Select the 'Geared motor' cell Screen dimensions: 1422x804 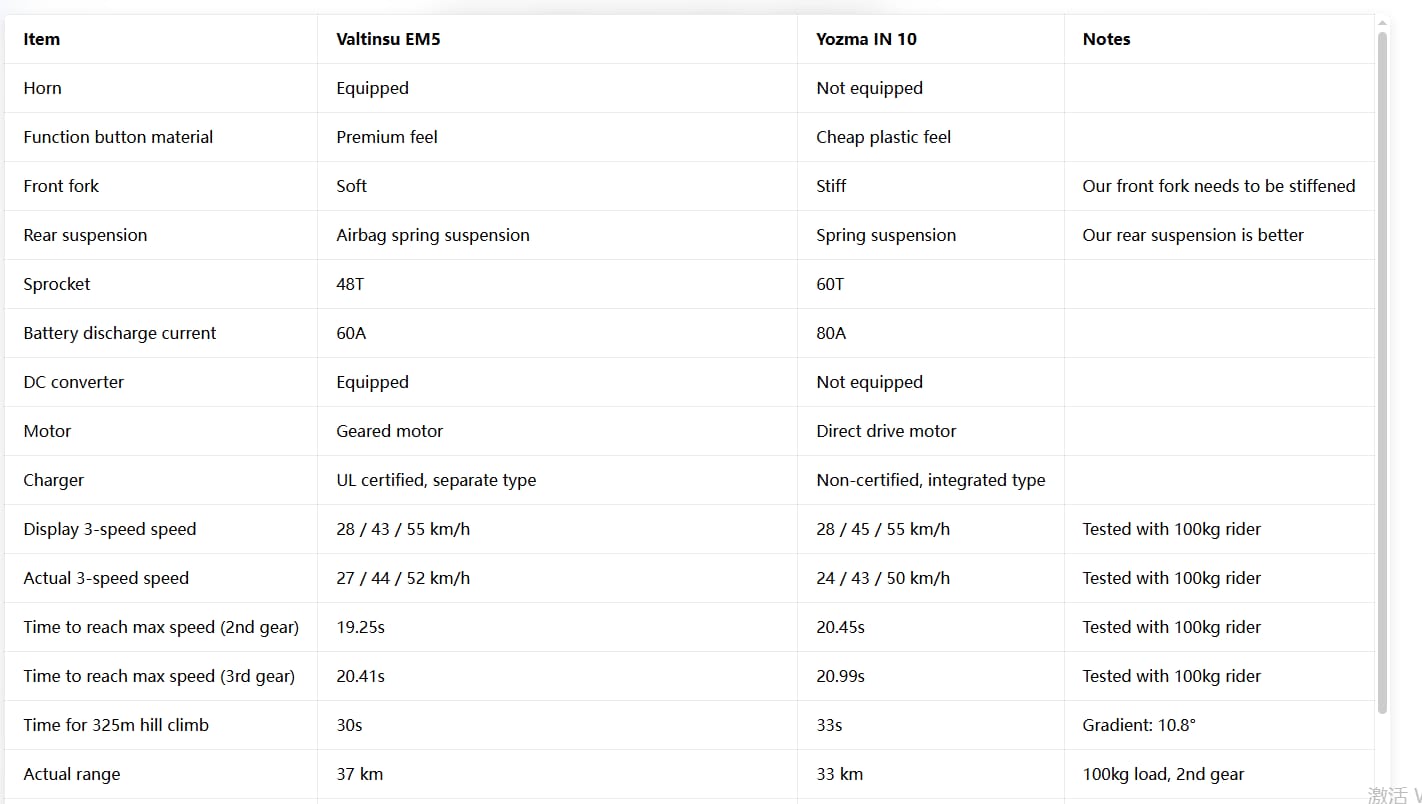389,431
